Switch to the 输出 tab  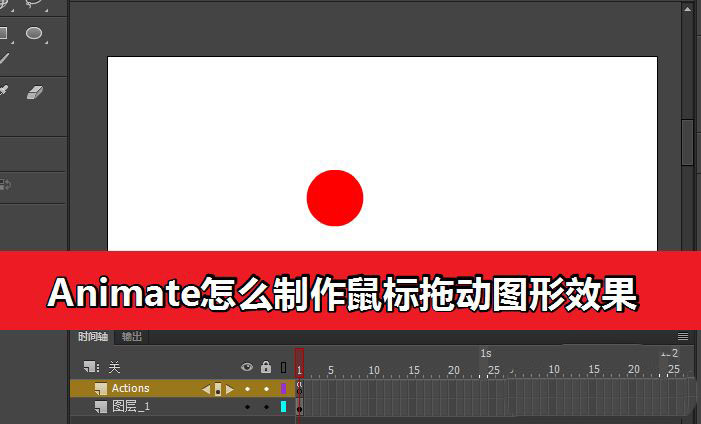pos(132,336)
